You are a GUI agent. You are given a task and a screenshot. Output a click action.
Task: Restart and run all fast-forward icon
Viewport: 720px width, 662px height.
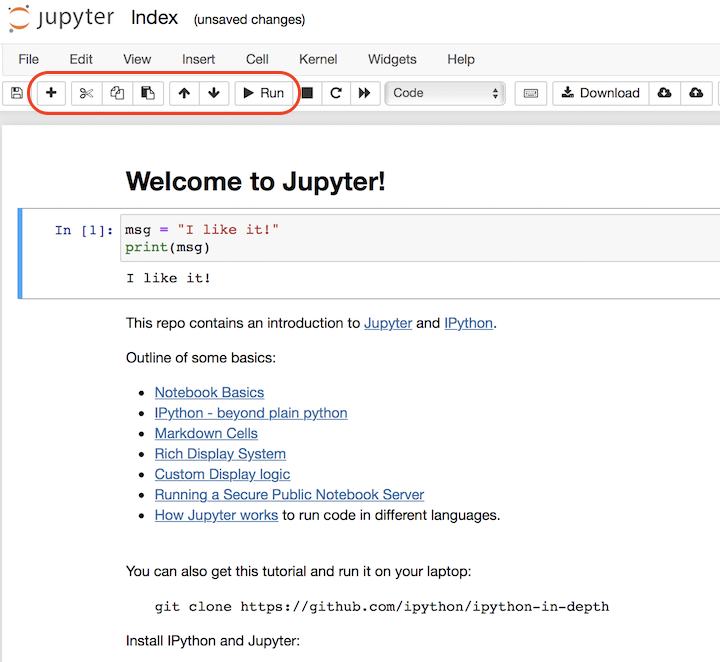(365, 93)
